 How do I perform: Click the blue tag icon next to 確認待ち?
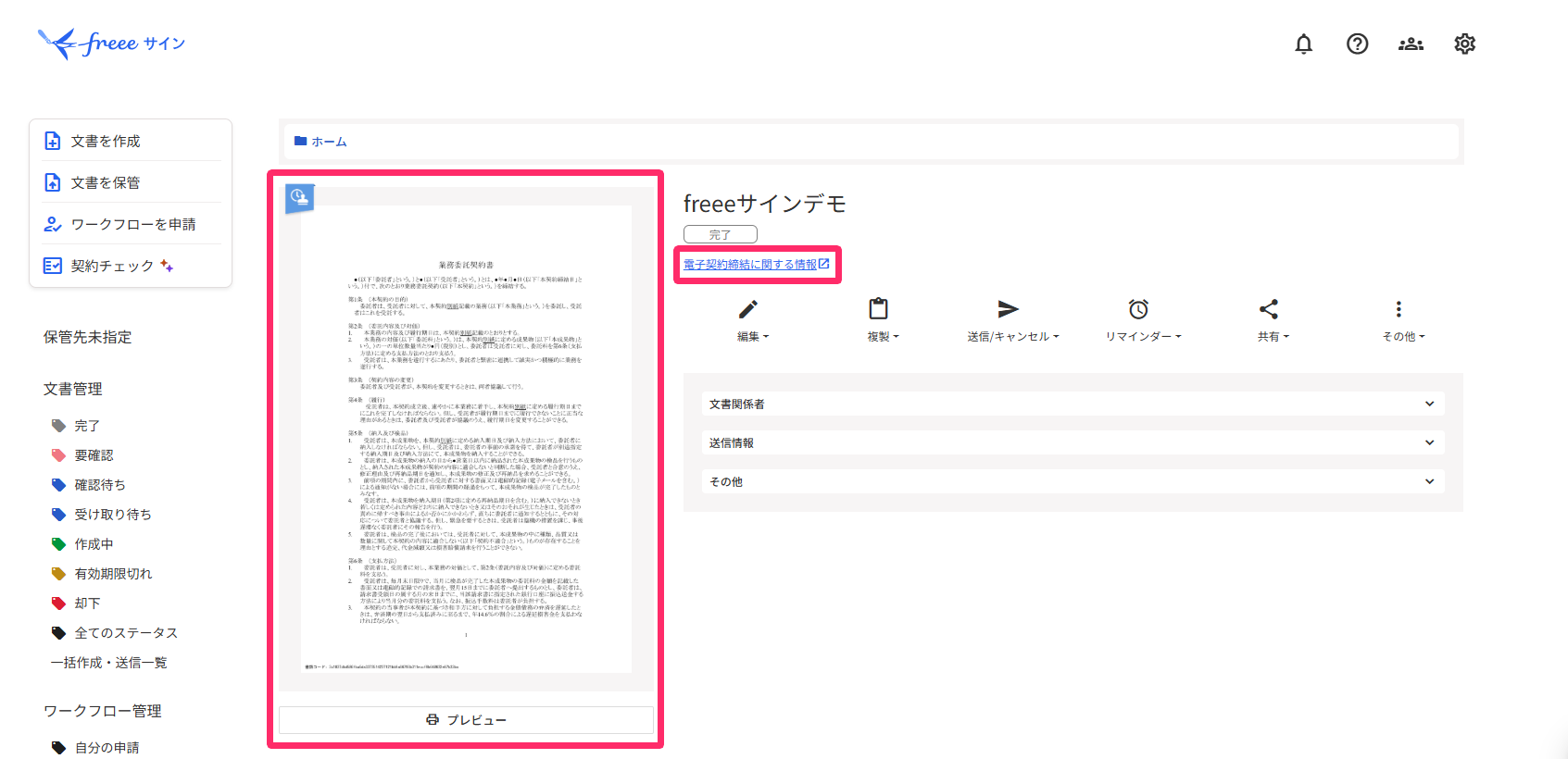click(x=58, y=485)
